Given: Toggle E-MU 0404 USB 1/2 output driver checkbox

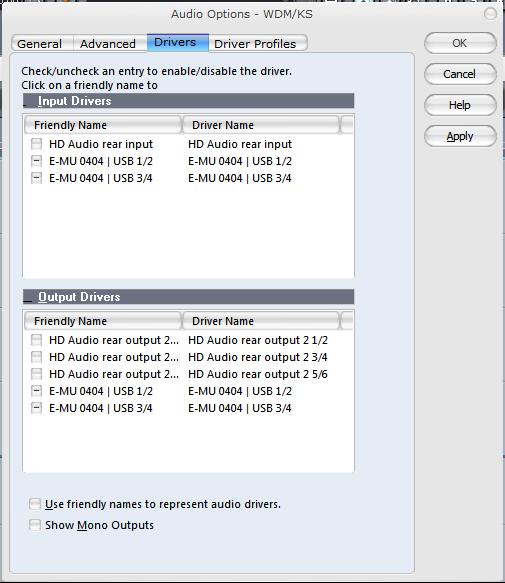Looking at the screenshot, I should click(36, 391).
